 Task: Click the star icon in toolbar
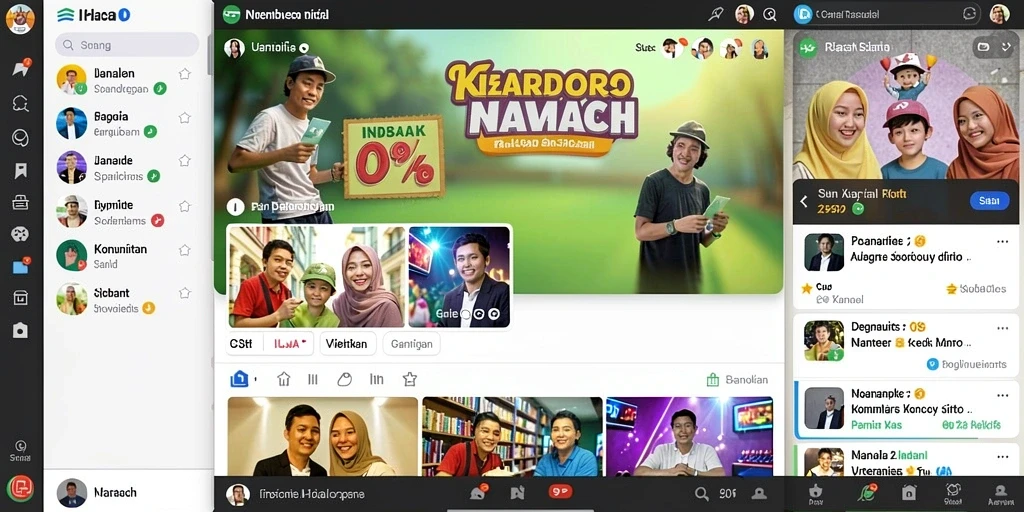click(x=409, y=379)
